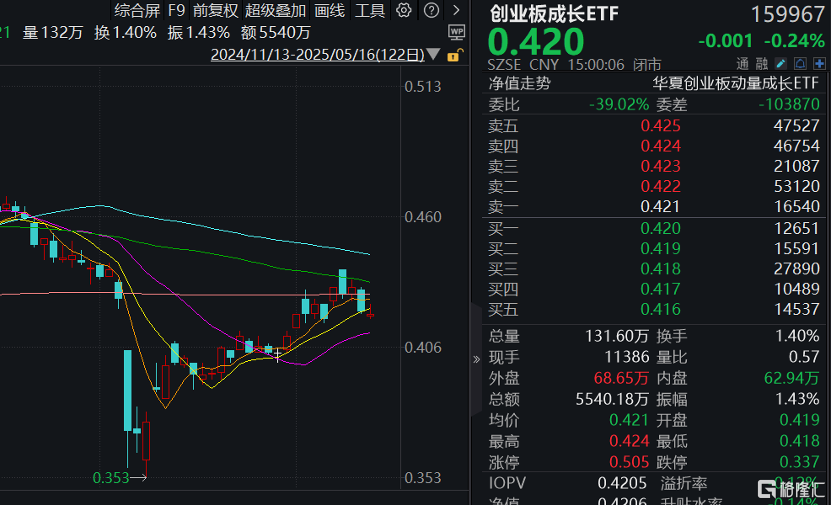Select sell-four price 0.424

pos(660,146)
